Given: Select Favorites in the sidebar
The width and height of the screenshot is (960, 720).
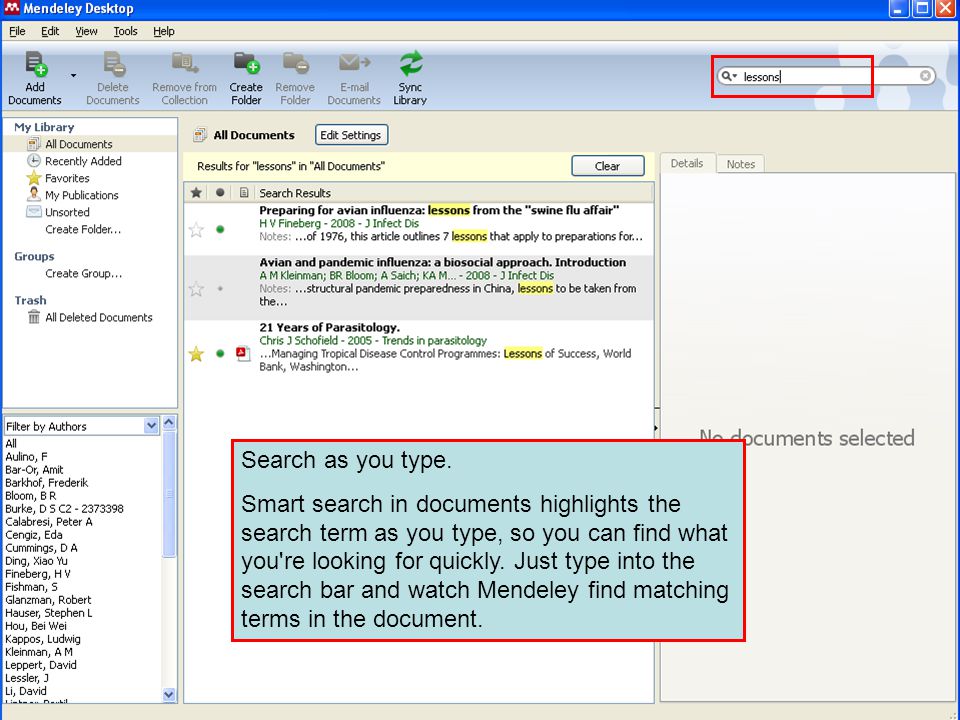Looking at the screenshot, I should point(67,178).
